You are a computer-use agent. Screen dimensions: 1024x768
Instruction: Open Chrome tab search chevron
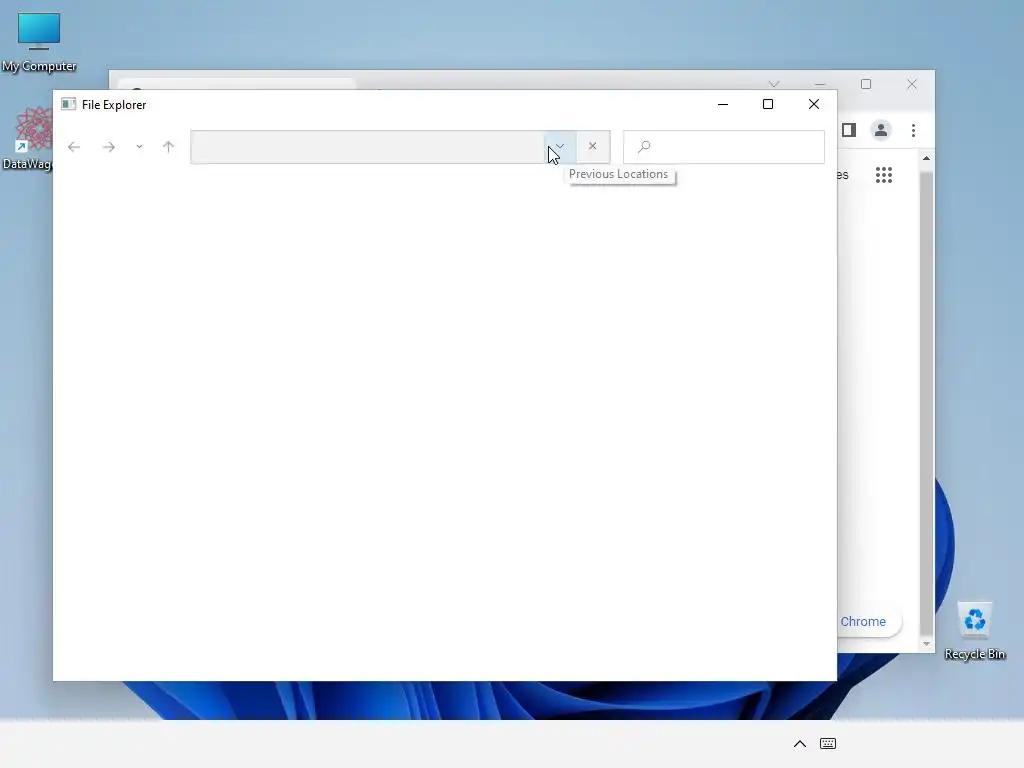tap(774, 84)
